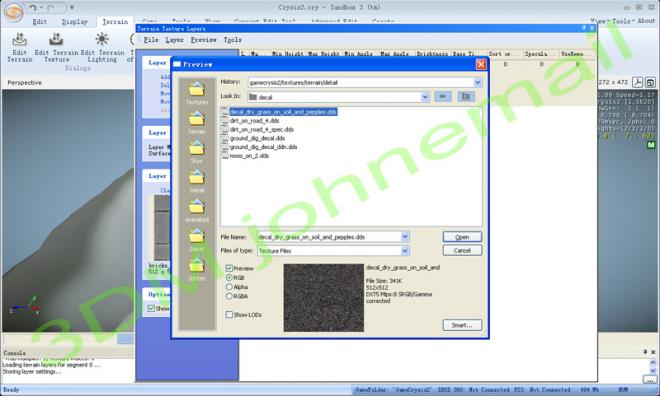Open the Edit Terrain tool icon
The width and height of the screenshot is (660, 396).
click(19, 40)
